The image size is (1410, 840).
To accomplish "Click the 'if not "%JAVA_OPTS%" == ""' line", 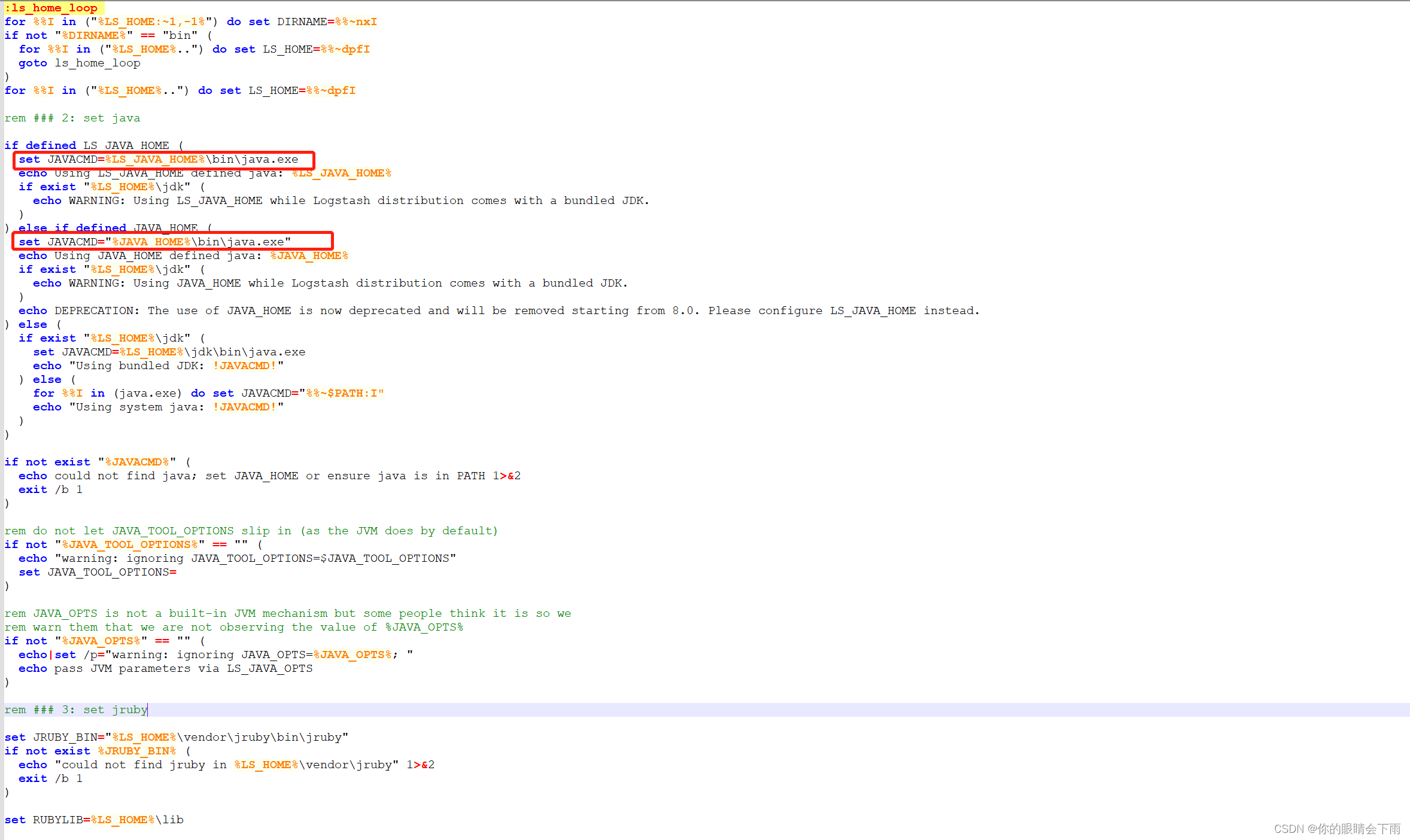I will point(105,641).
